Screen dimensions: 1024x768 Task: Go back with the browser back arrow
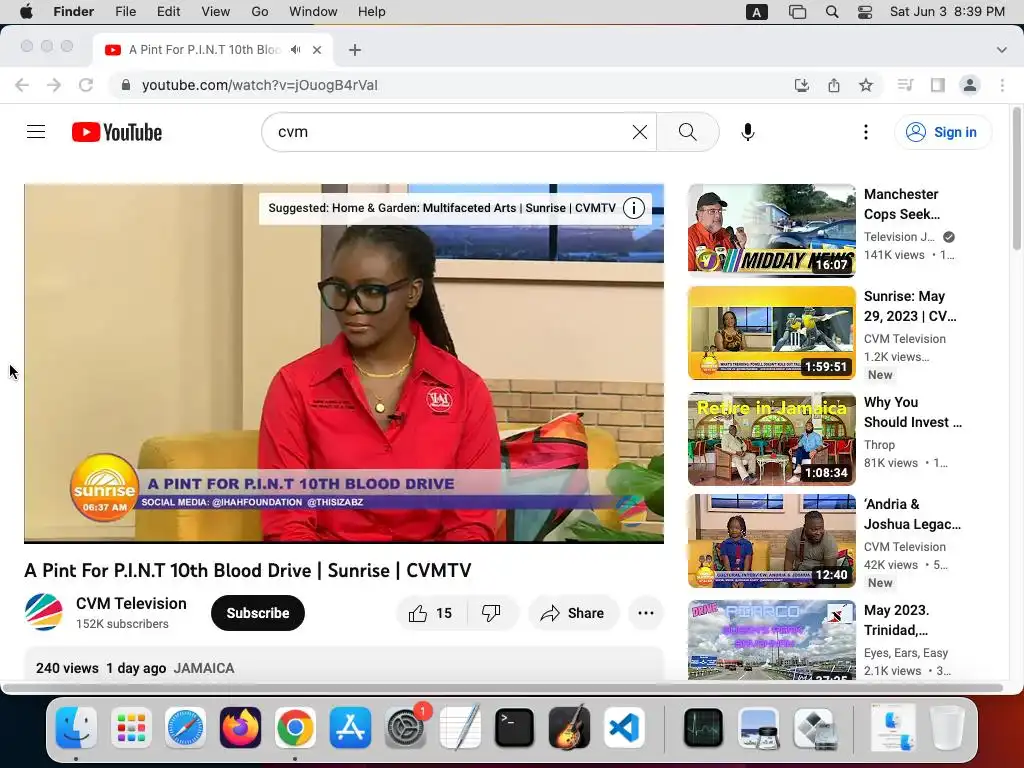point(22,85)
